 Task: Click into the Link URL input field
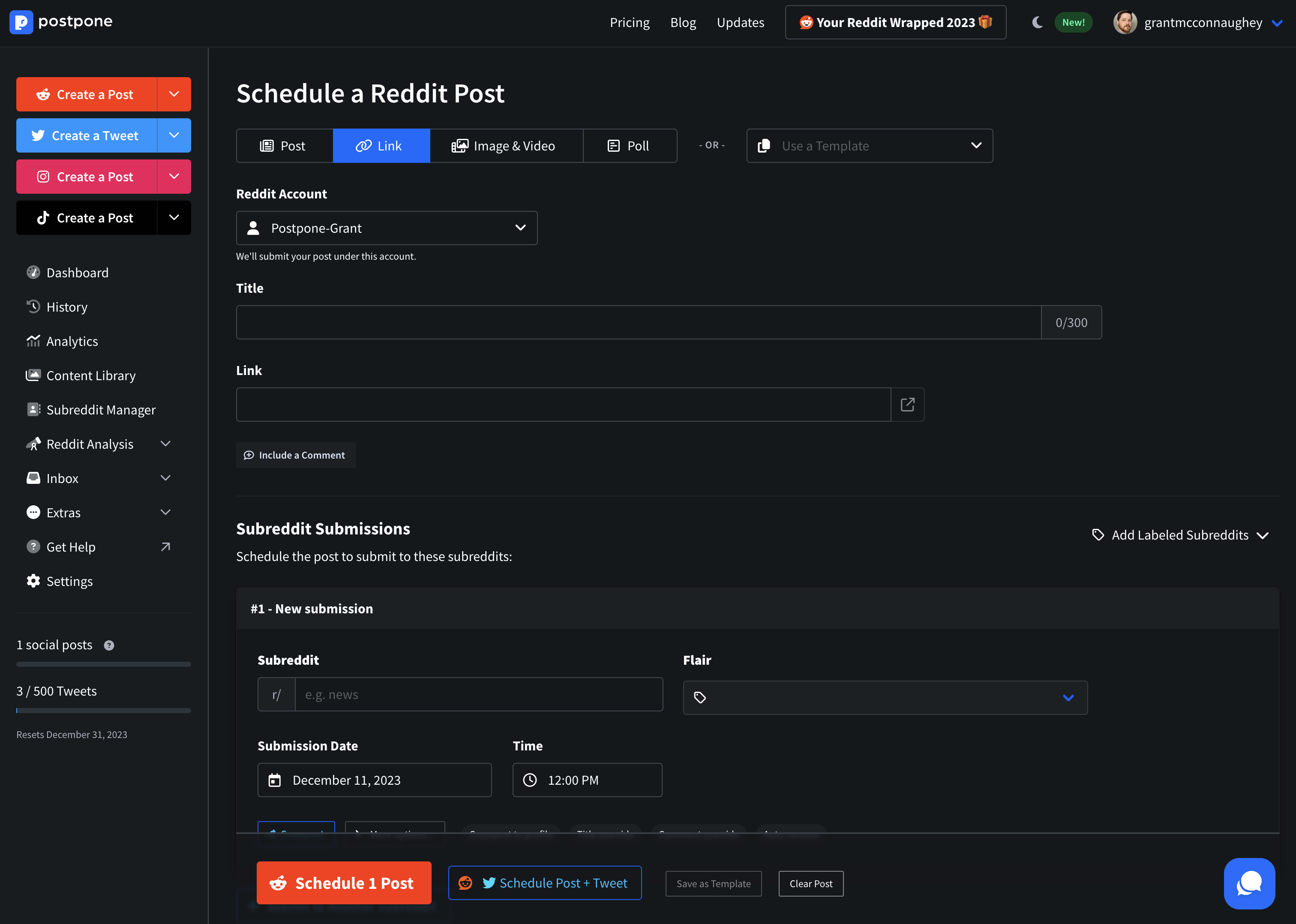563,405
